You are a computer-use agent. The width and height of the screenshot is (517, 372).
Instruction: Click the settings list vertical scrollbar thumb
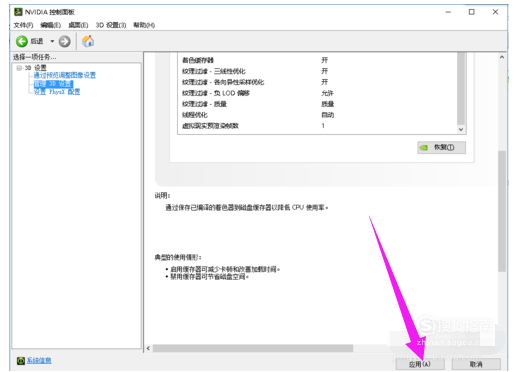461,89
